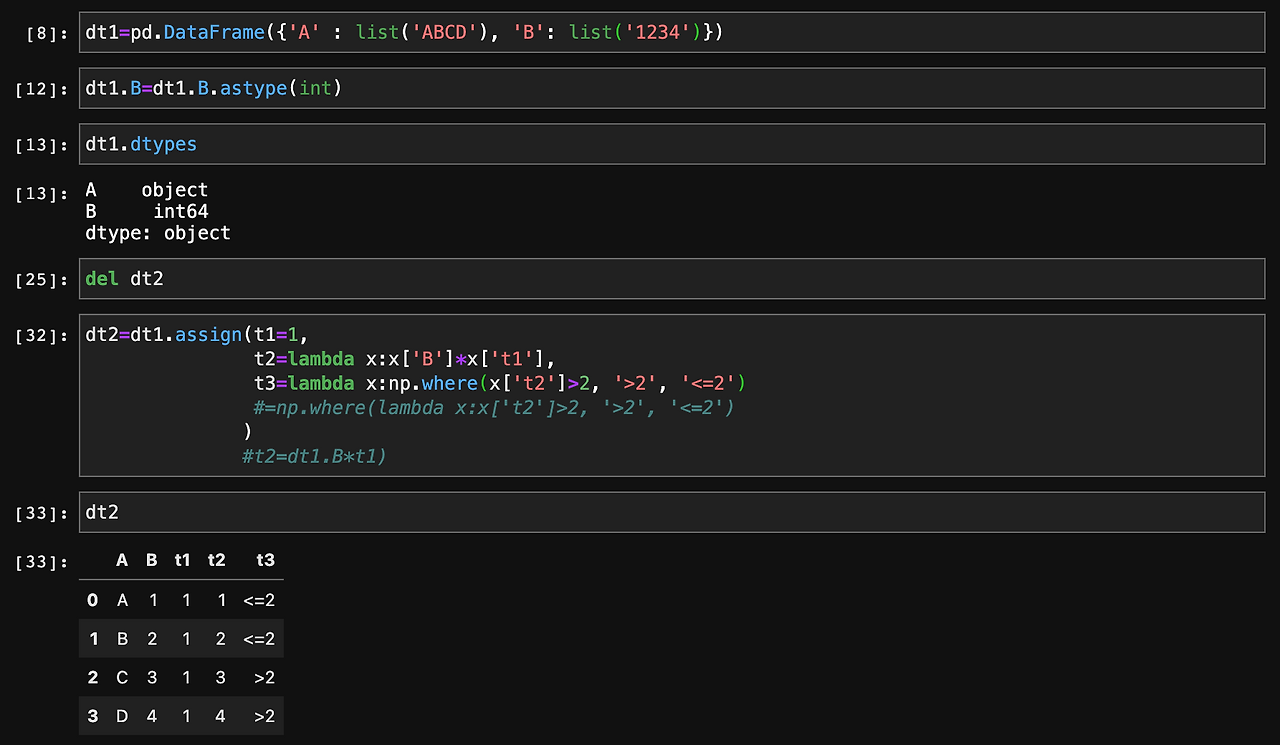Click the dt2 display code cell
Viewport: 1280px width, 745px height.
(x=672, y=512)
